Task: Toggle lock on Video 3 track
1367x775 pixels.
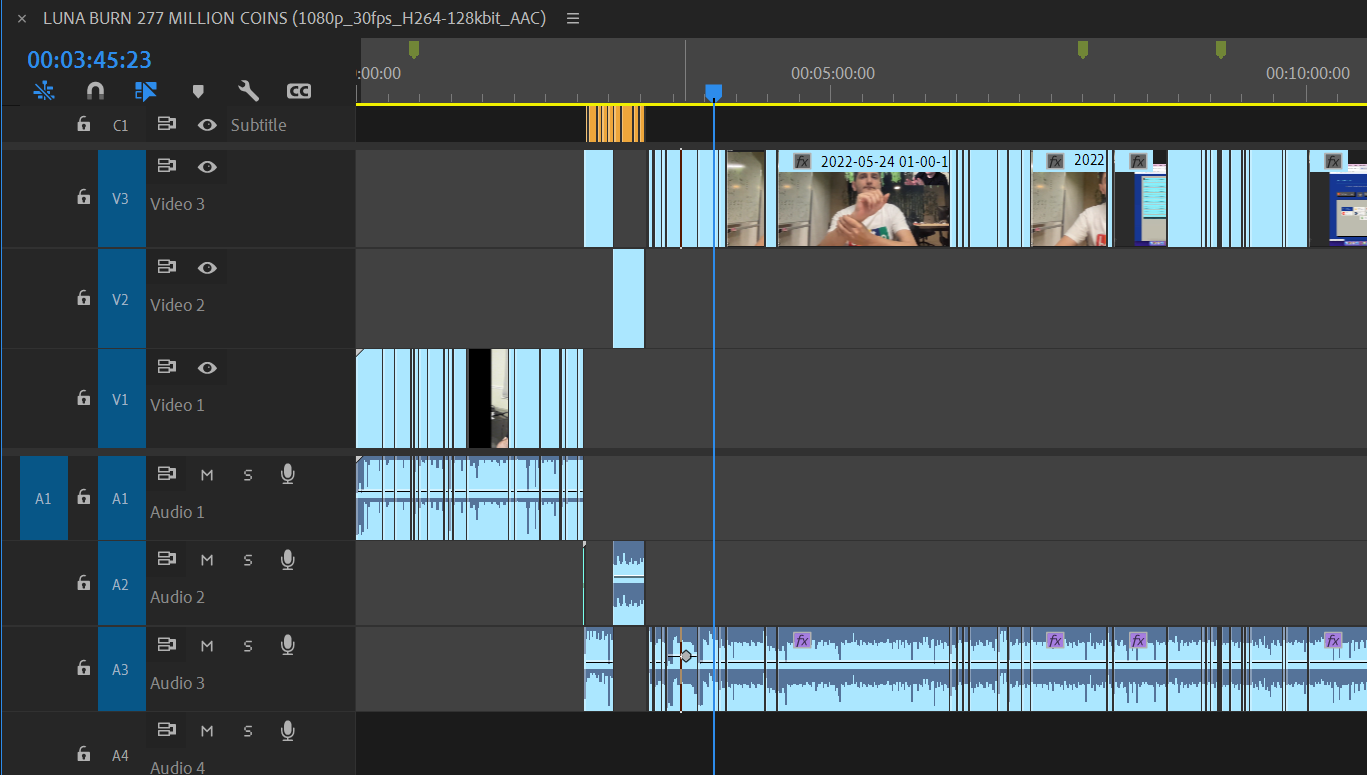Action: (84, 198)
